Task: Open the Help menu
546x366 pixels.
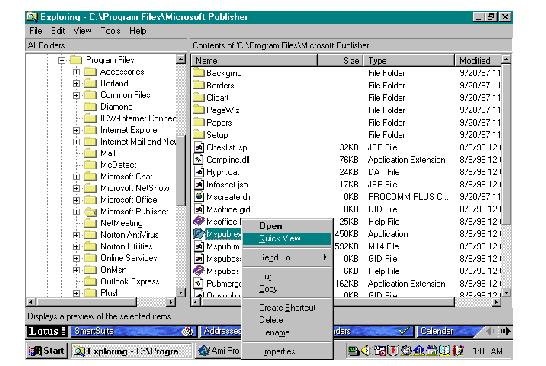Action: coord(138,31)
